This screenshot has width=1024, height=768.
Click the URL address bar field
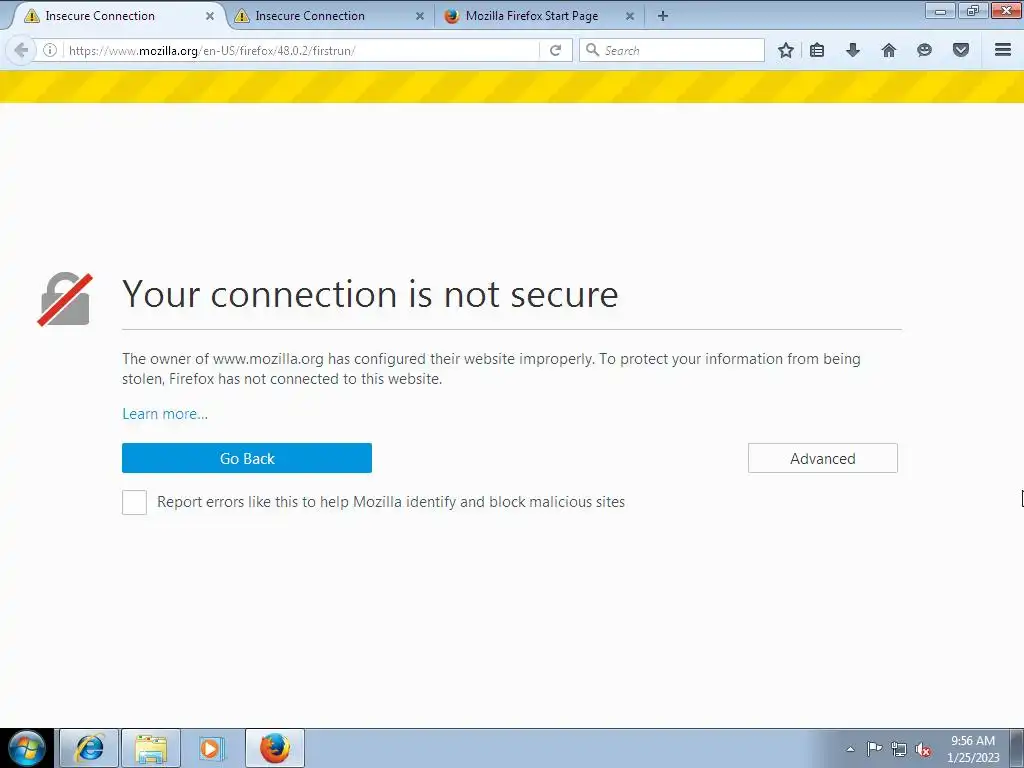300,50
